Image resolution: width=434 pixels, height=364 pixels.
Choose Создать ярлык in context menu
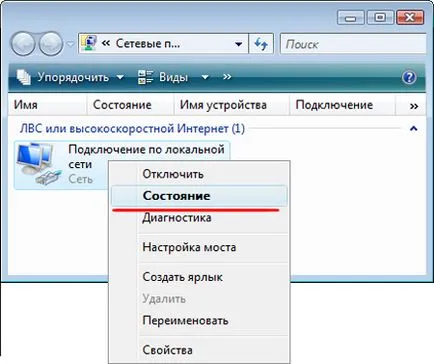[x=199, y=277]
